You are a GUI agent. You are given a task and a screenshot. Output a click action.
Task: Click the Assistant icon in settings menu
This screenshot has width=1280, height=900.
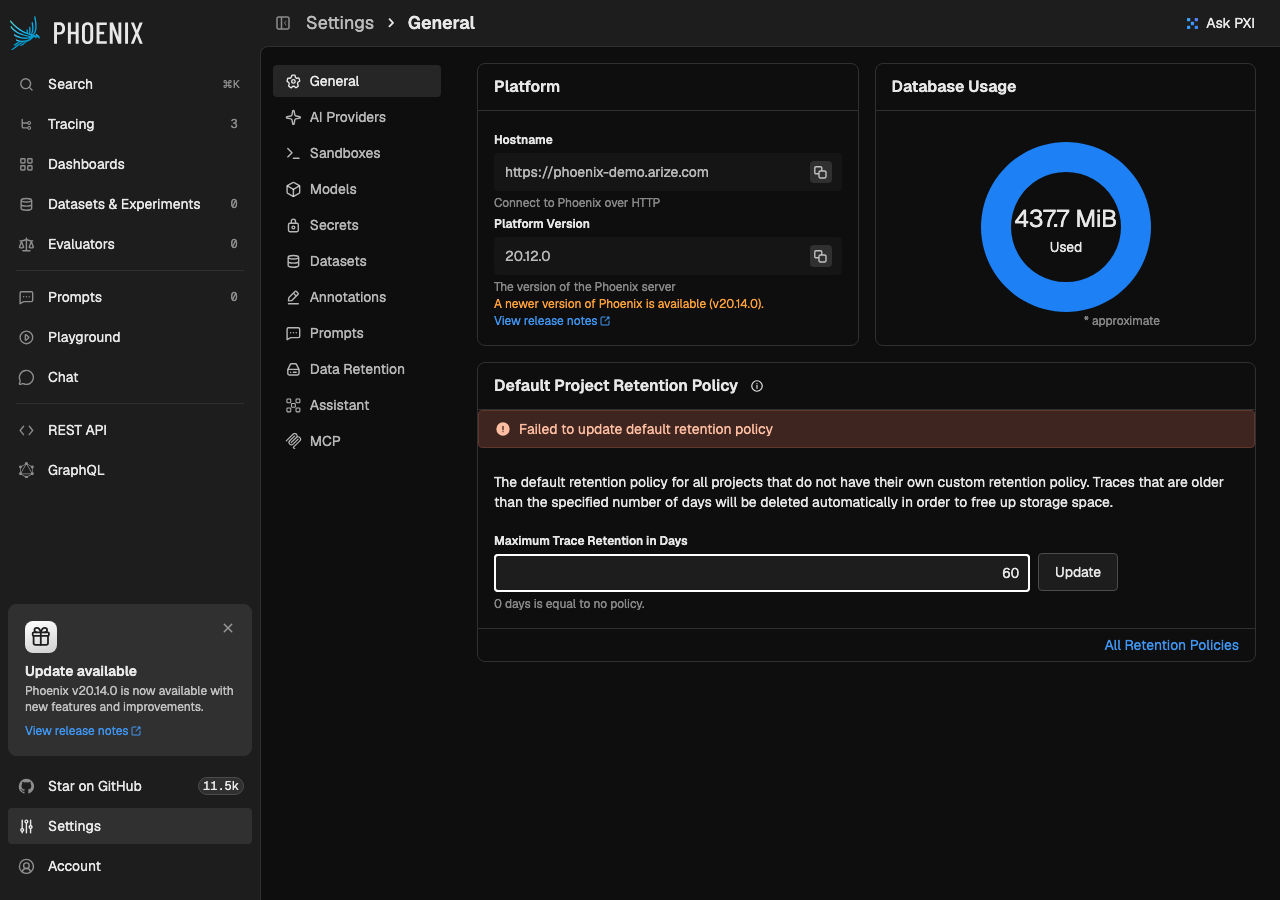[293, 405]
